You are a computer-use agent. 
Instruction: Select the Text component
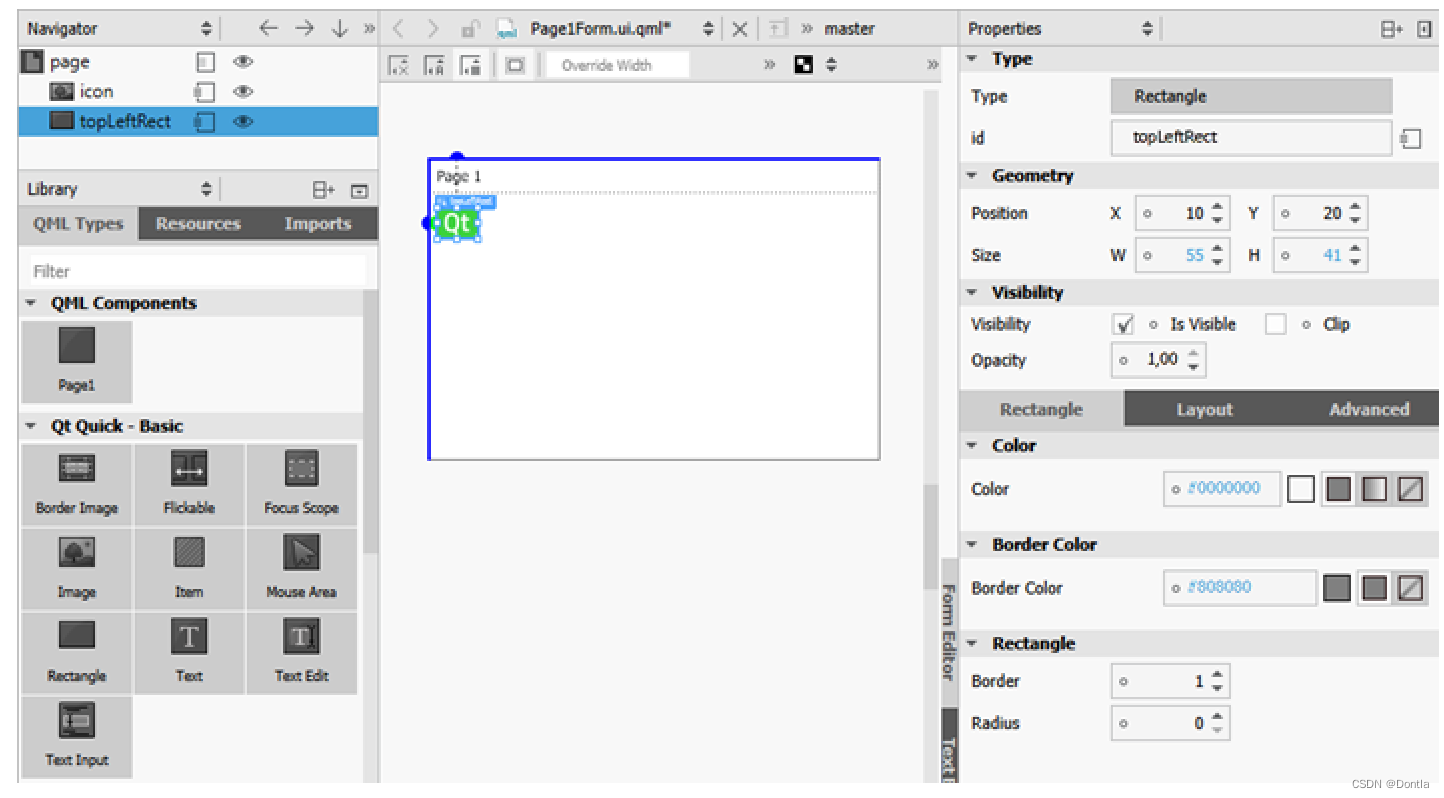189,652
